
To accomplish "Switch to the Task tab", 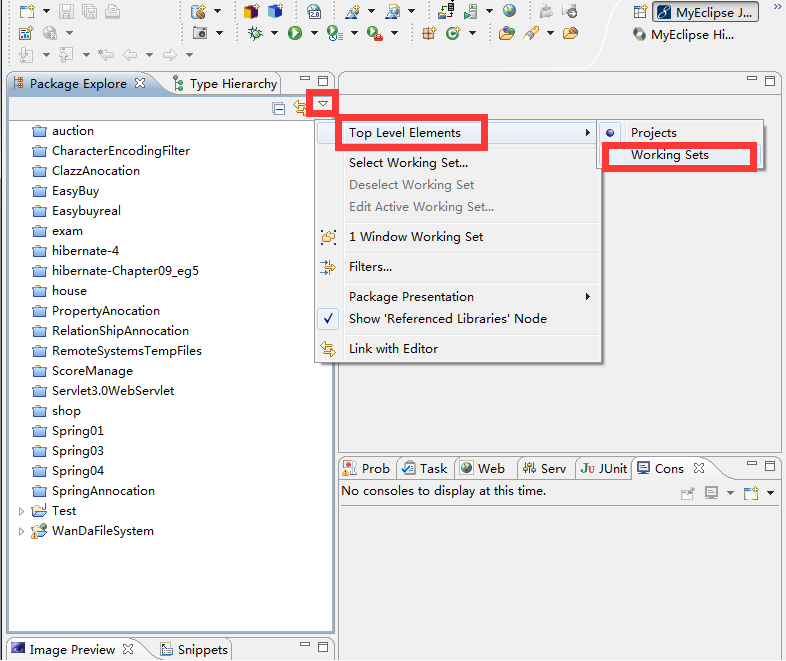I will click(426, 469).
